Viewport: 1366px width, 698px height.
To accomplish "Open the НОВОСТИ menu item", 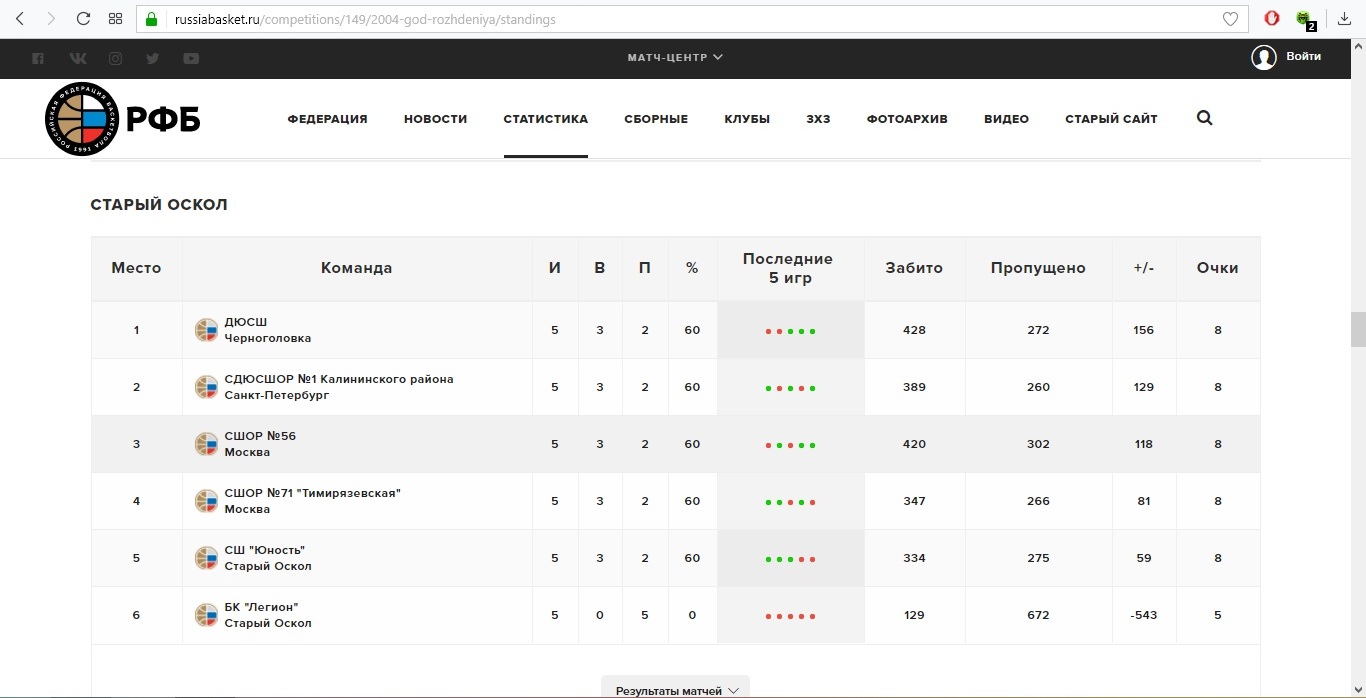I will [436, 119].
